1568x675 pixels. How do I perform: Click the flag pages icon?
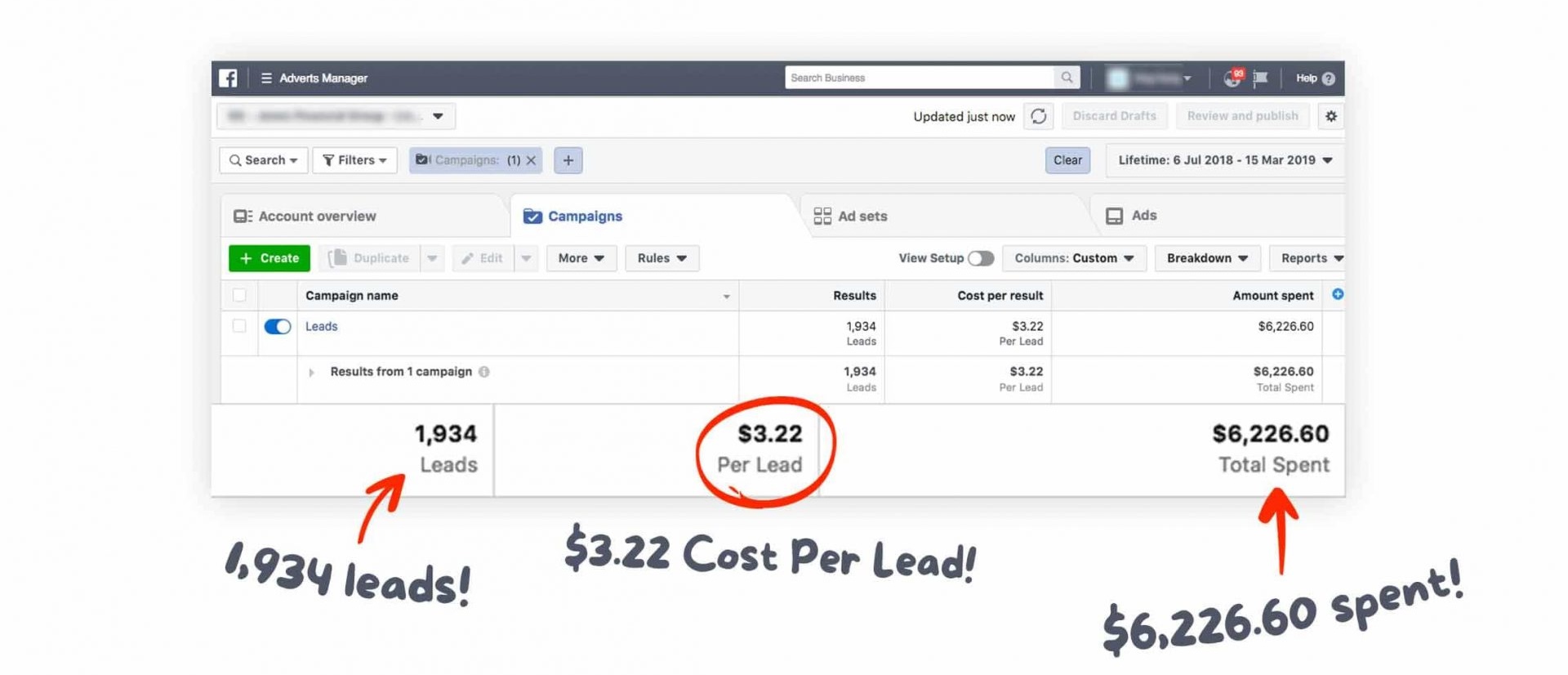tap(1261, 78)
